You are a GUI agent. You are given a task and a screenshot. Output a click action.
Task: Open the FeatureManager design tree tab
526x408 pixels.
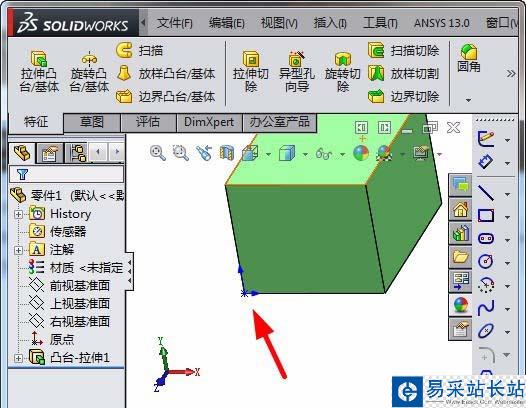[22, 153]
